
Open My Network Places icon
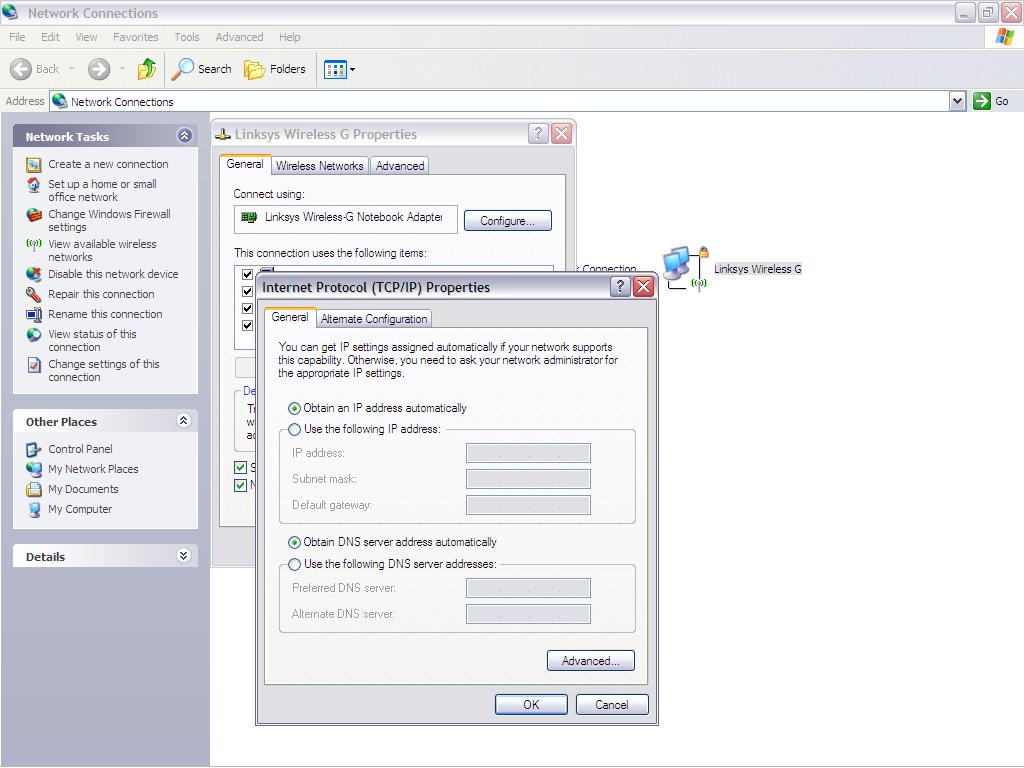[x=34, y=470]
